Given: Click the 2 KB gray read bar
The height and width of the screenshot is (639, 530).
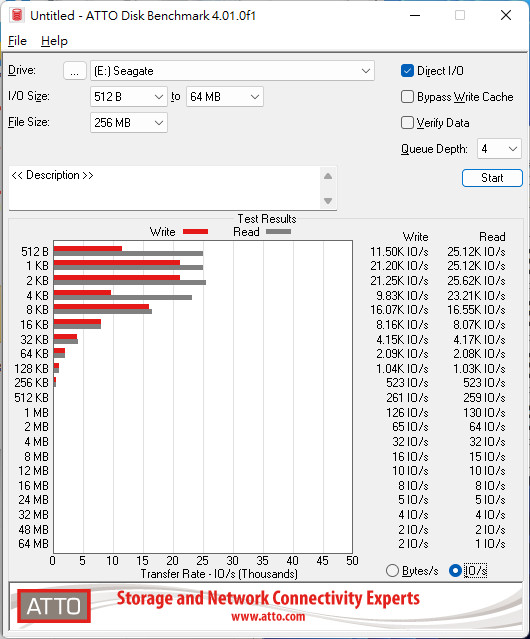Looking at the screenshot, I should point(130,282).
